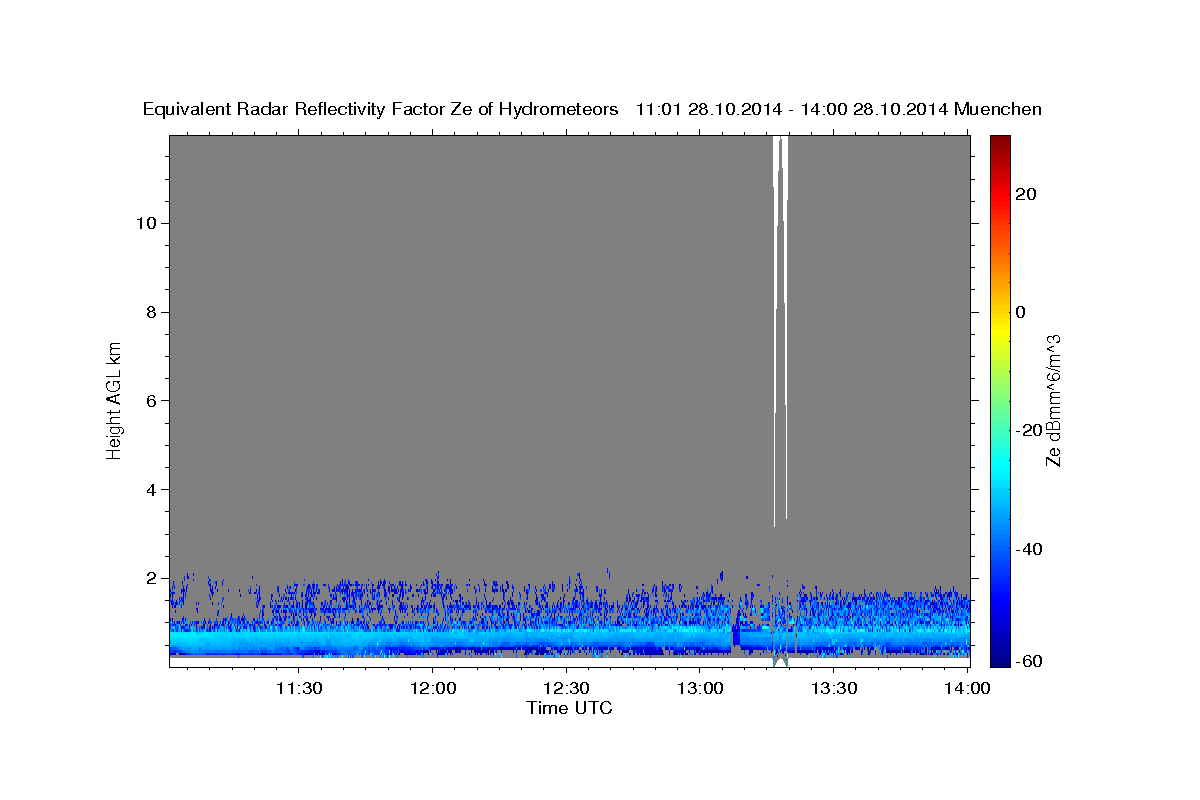Click the 11:30 time tick label
The height and width of the screenshot is (800, 1200).
[298, 688]
